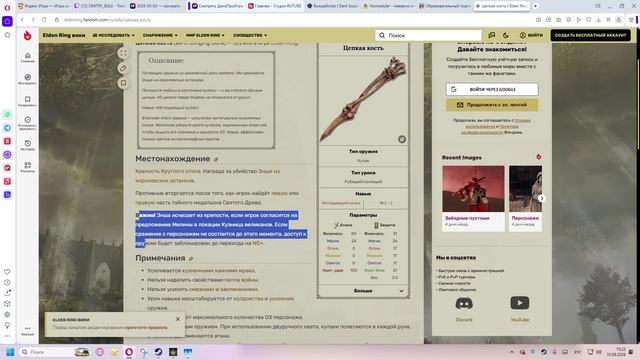Viewport: 640px width, 360px height.
Task: Show next Recent Images with arrow
Action: [541, 198]
